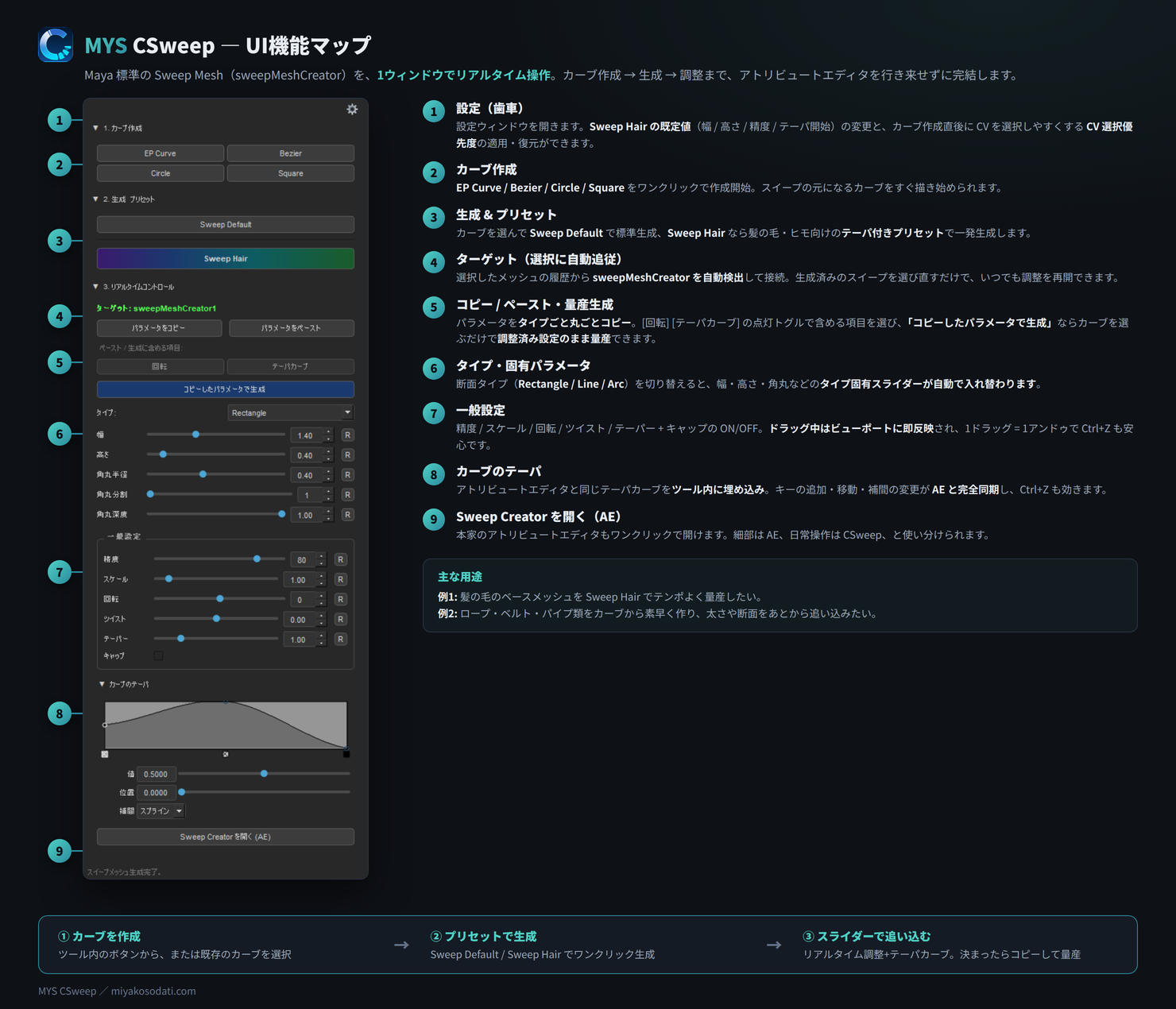The width and height of the screenshot is (1176, 1009).
Task: Click the 角丸深度 slider handle
Action: 281,514
